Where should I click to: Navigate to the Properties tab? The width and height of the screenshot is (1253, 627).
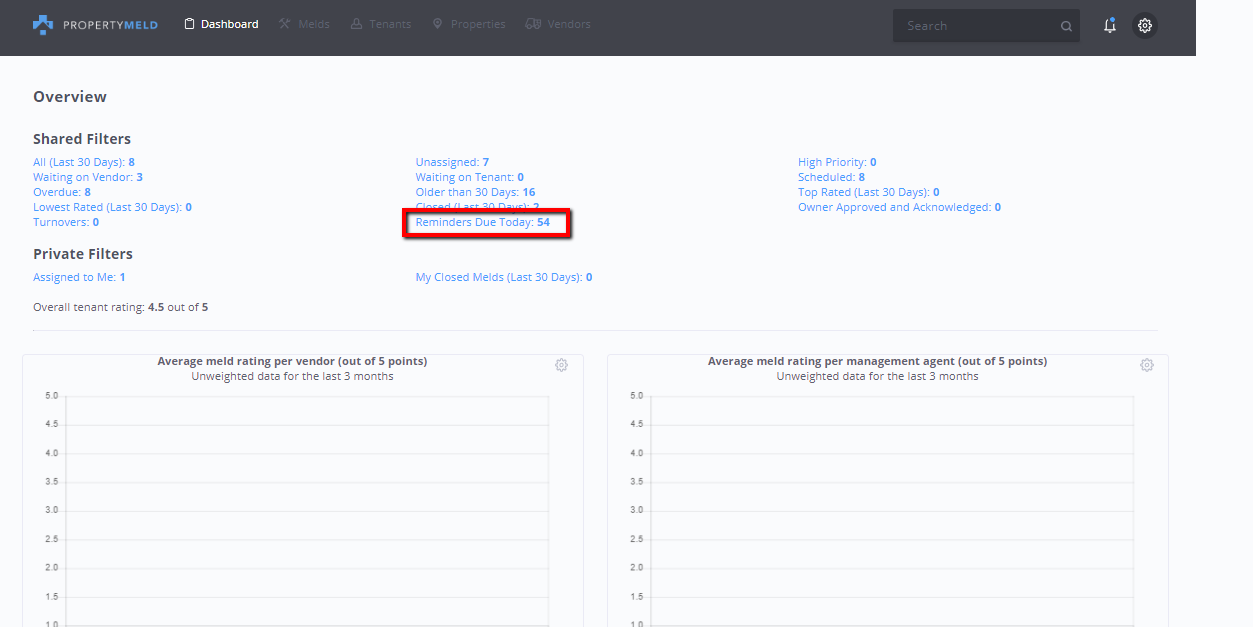(x=468, y=24)
